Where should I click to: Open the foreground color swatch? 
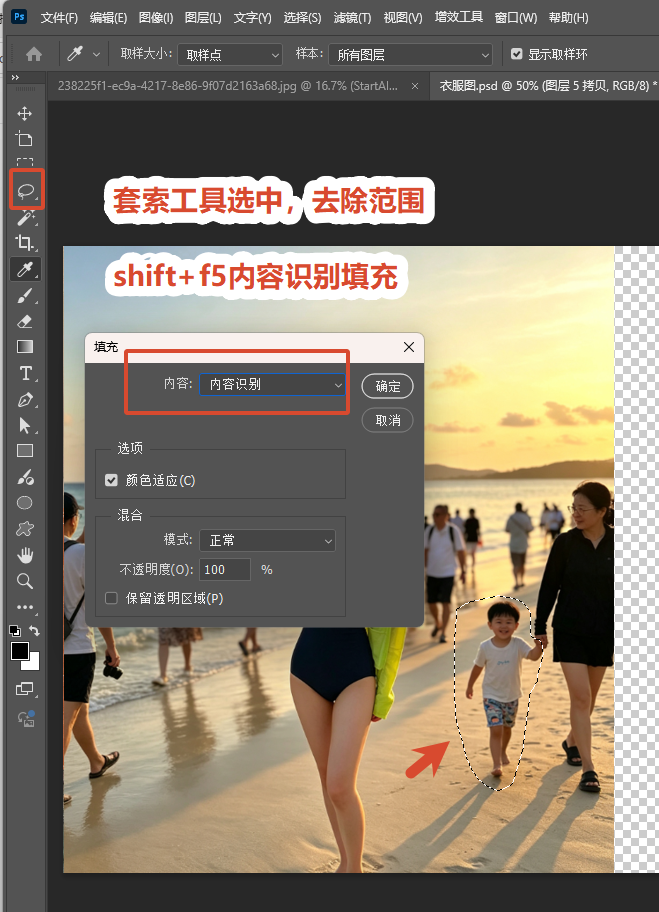point(20,651)
